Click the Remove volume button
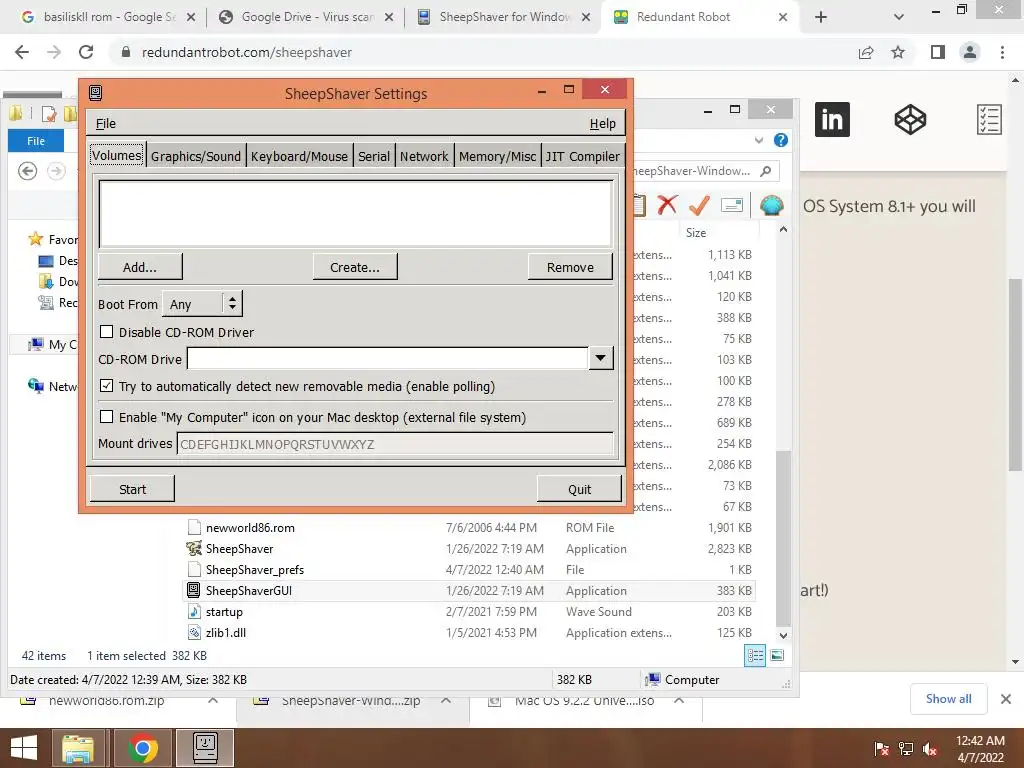The image size is (1024, 768). [570, 267]
